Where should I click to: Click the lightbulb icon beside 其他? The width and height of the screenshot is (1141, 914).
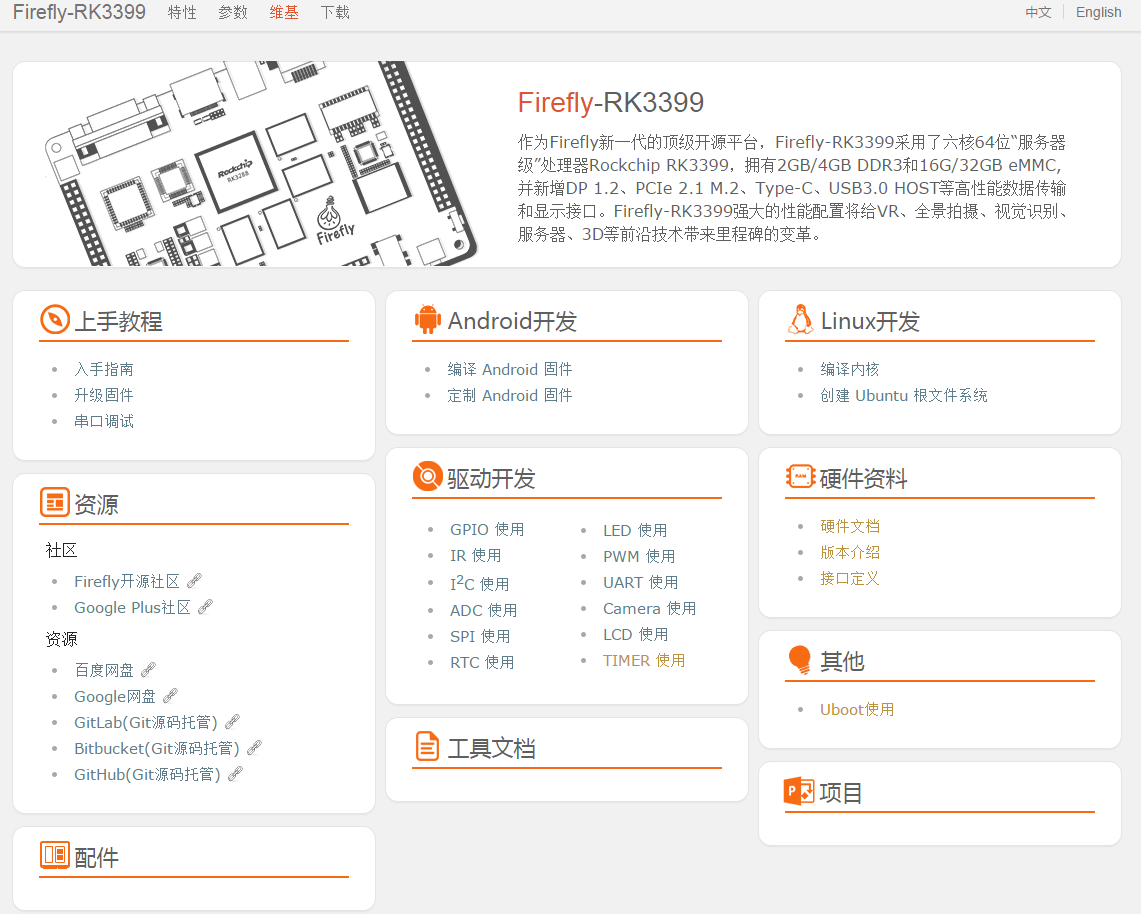pyautogui.click(x=800, y=660)
